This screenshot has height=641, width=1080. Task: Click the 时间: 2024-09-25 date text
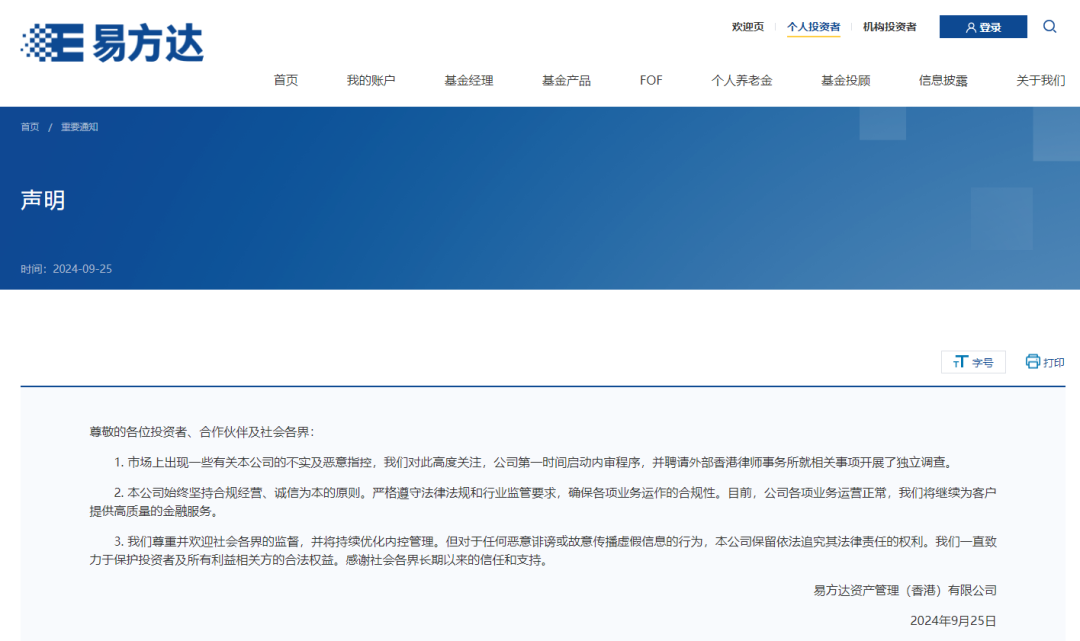66,269
